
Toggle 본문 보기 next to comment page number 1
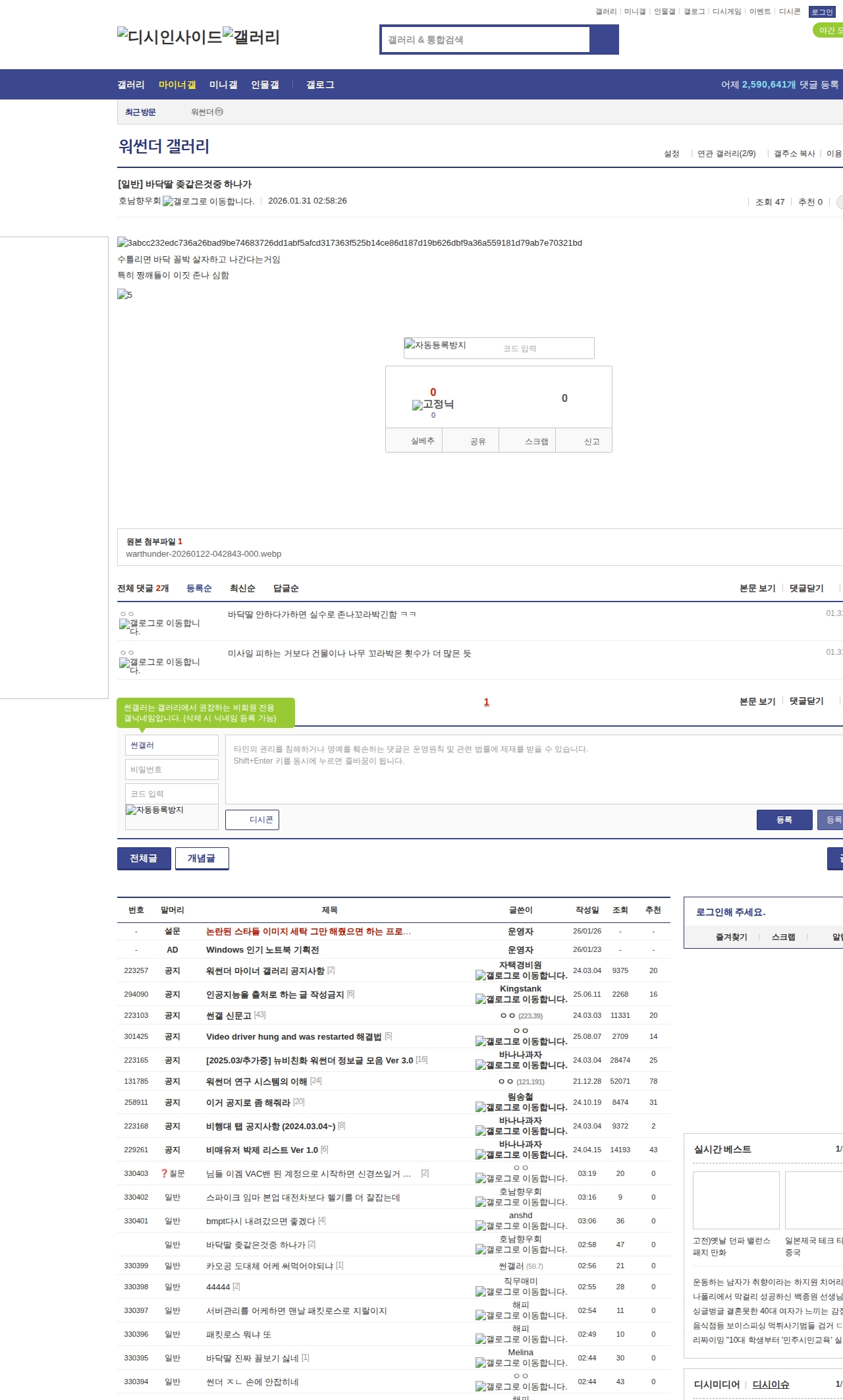pos(757,702)
